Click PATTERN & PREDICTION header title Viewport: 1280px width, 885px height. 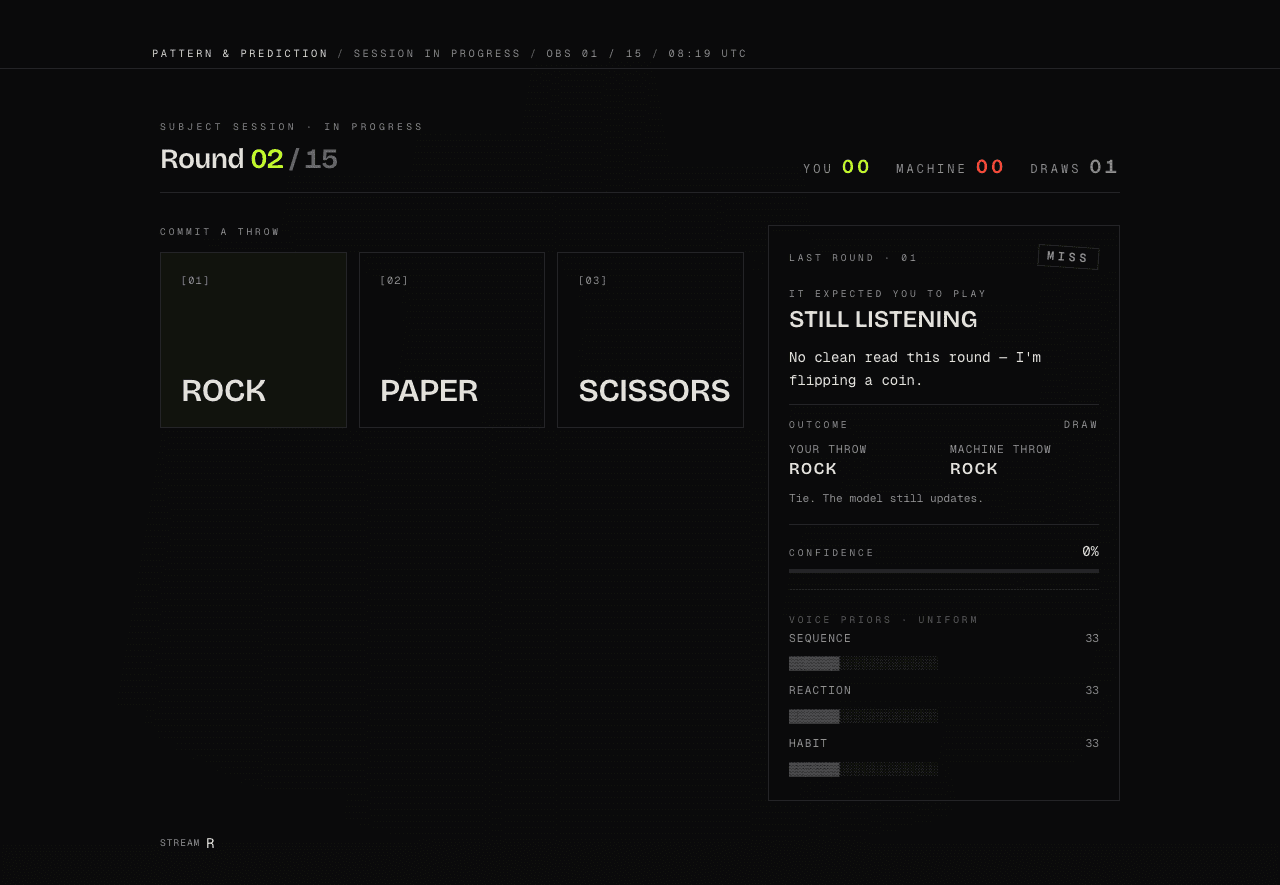coord(240,54)
